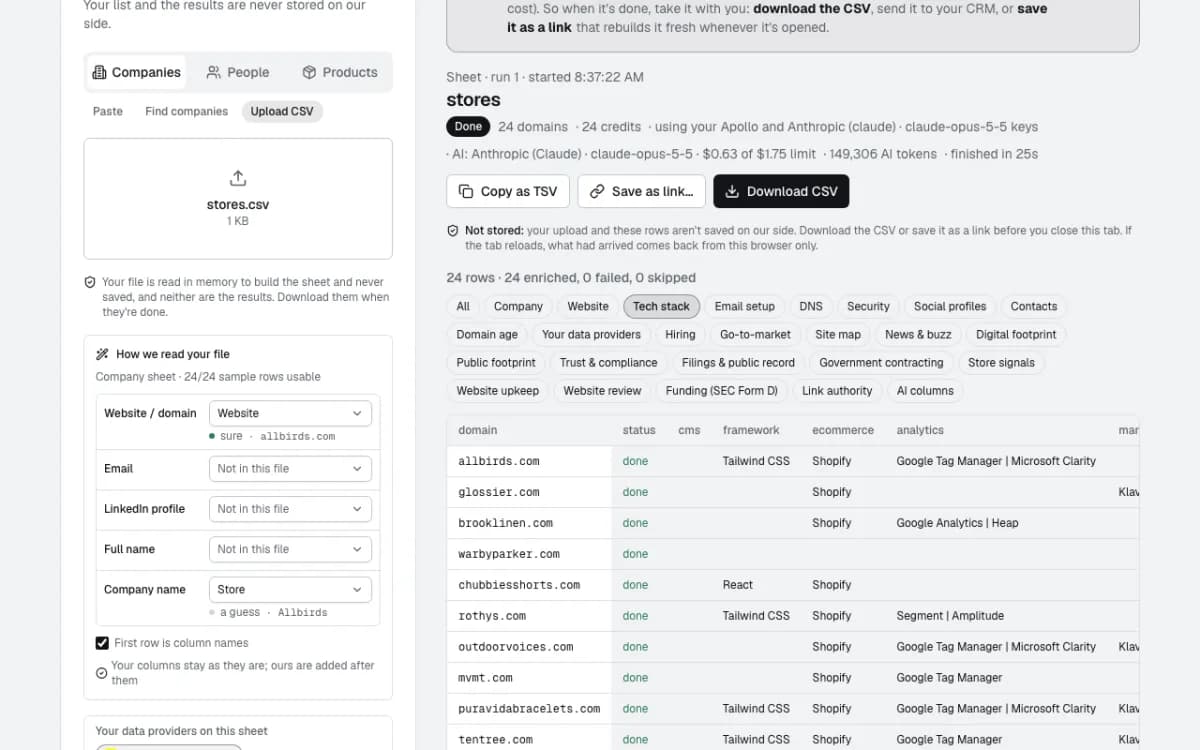Image resolution: width=1200 pixels, height=750 pixels.
Task: Select the Find companies sub-tab
Action: 187,111
